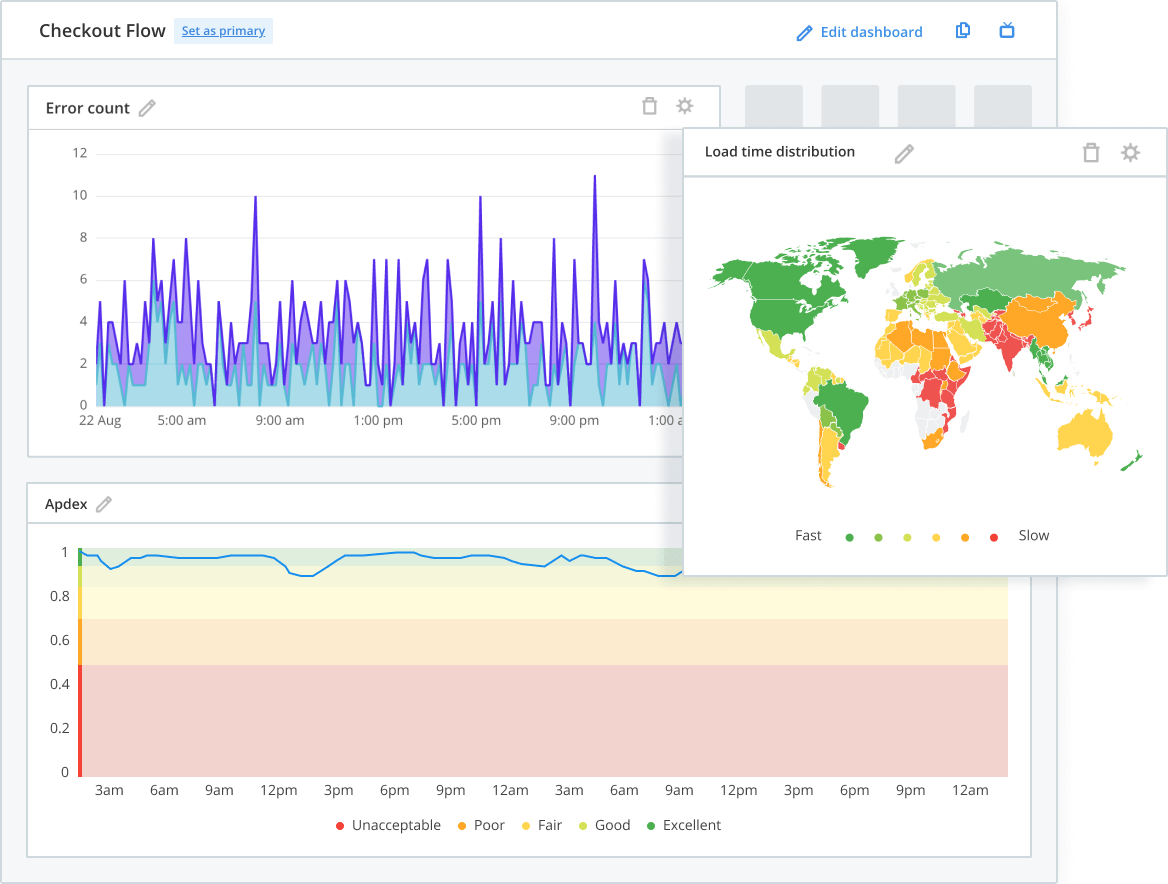Open Error count widget settings gear

685,105
